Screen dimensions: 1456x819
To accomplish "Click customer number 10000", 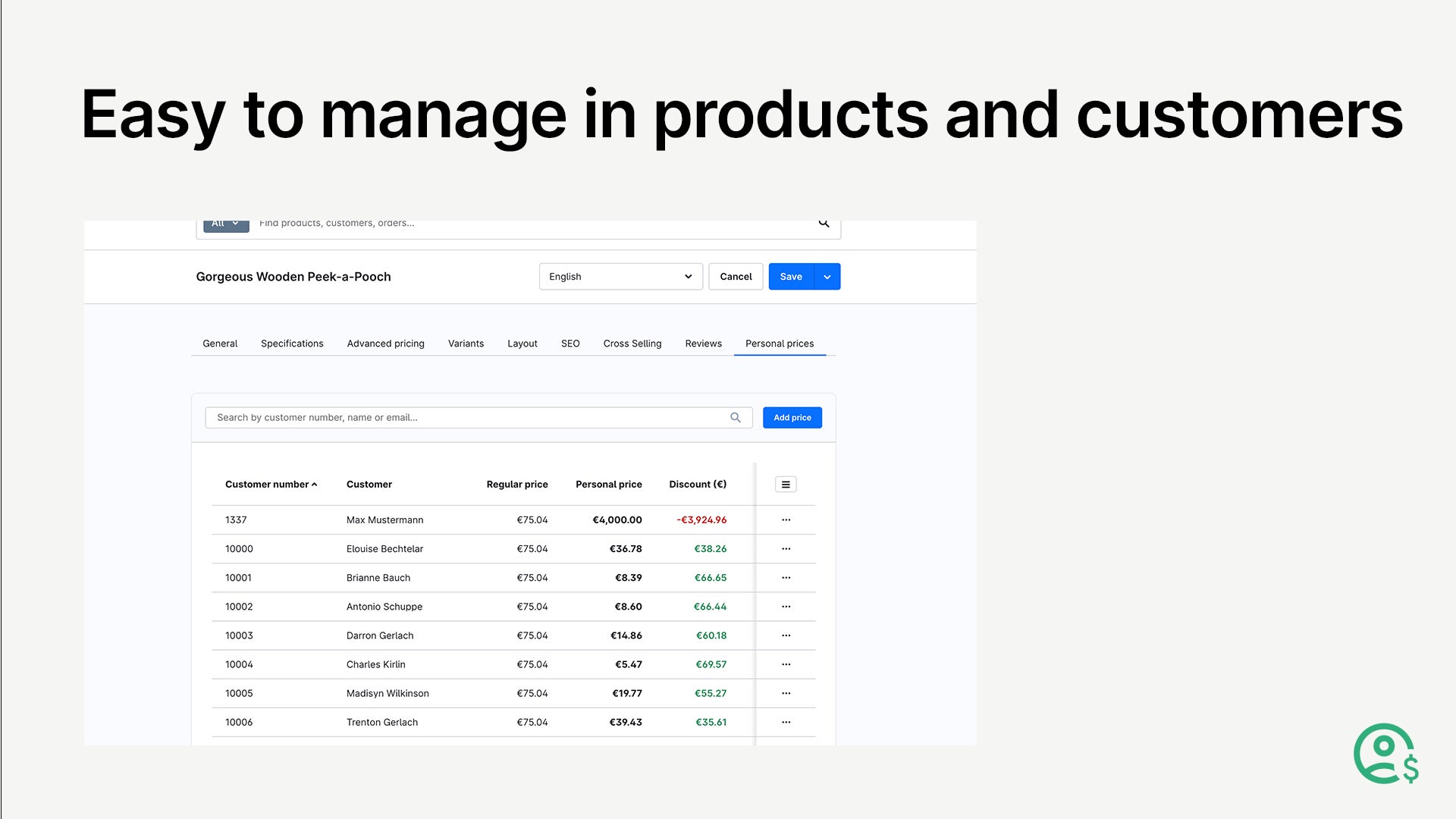I will [239, 549].
